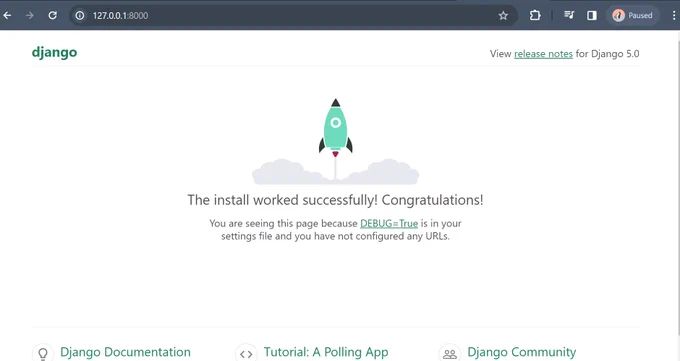Click 'settings file and you have not configured' text
The height and width of the screenshot is (361, 680).
[x=314, y=236]
